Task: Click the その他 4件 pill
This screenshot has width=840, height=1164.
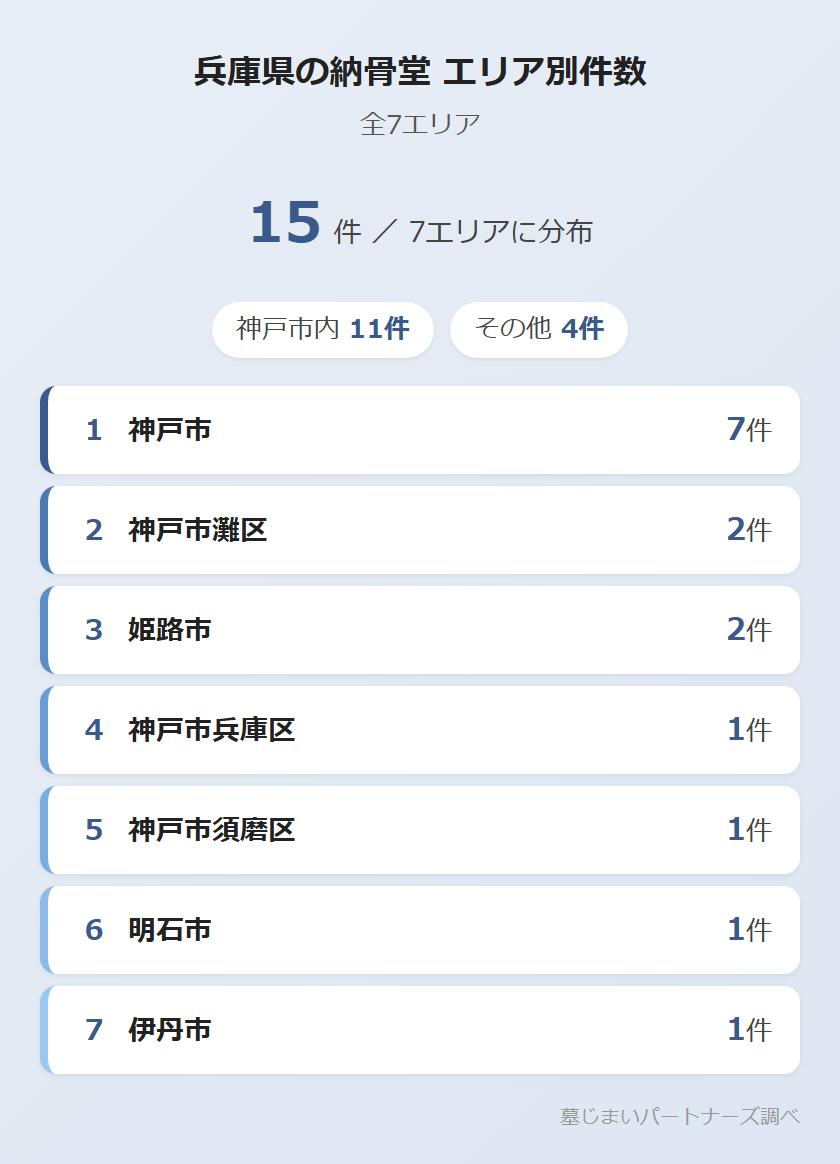Action: pyautogui.click(x=538, y=329)
